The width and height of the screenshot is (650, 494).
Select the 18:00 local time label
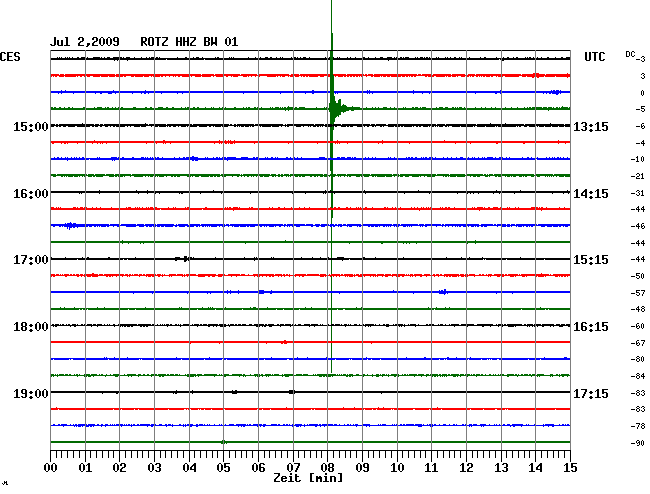tap(31, 327)
